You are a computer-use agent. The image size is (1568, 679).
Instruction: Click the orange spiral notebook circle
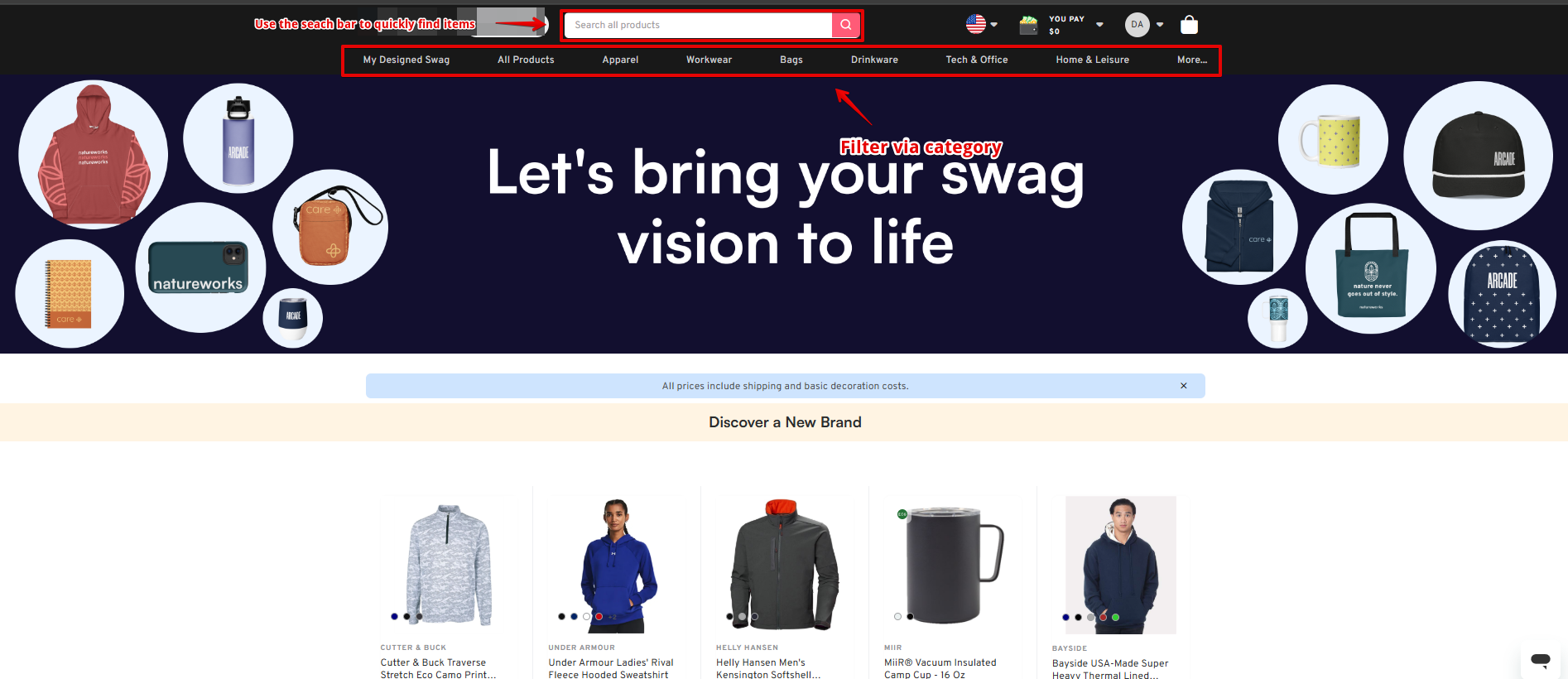tap(70, 294)
